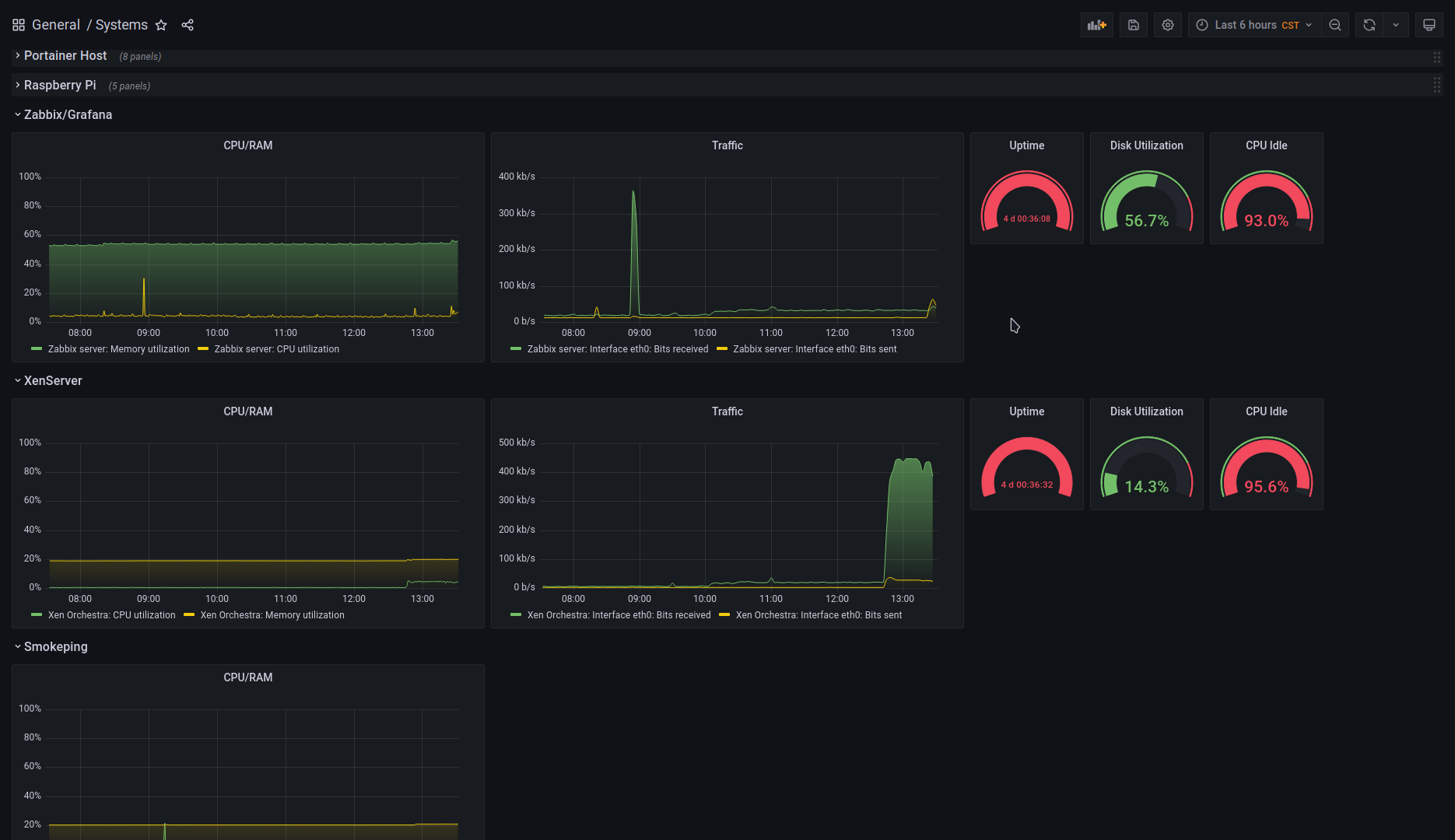
Task: Collapse the XenServer row
Action: point(53,380)
